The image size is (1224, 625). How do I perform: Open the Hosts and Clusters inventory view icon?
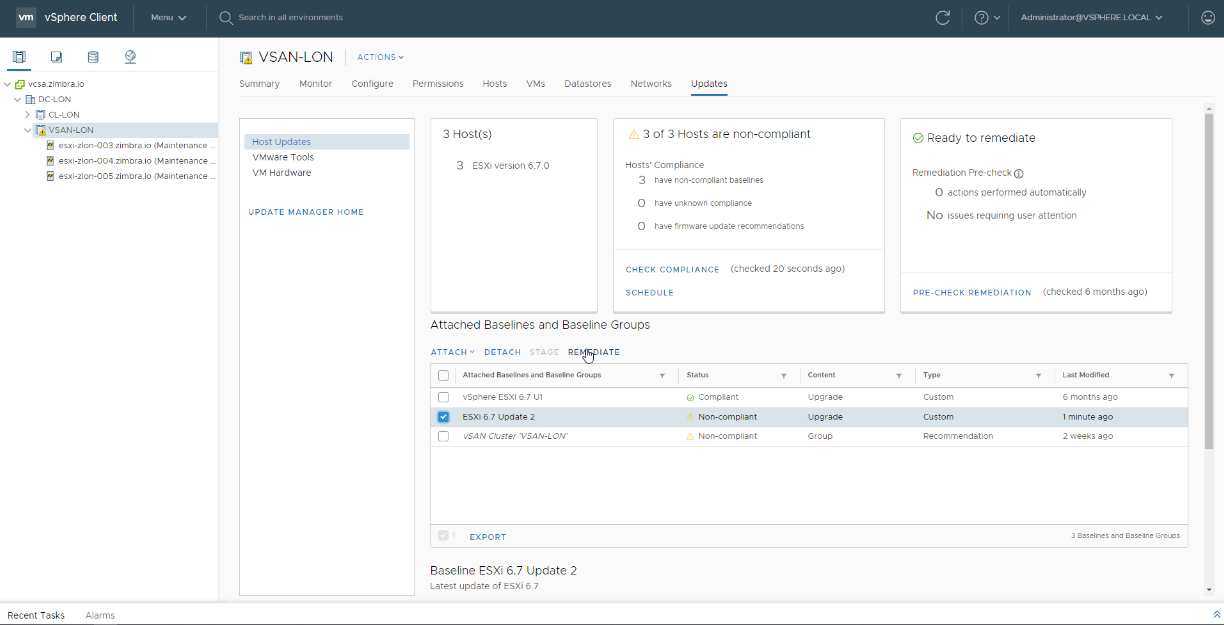[19, 57]
